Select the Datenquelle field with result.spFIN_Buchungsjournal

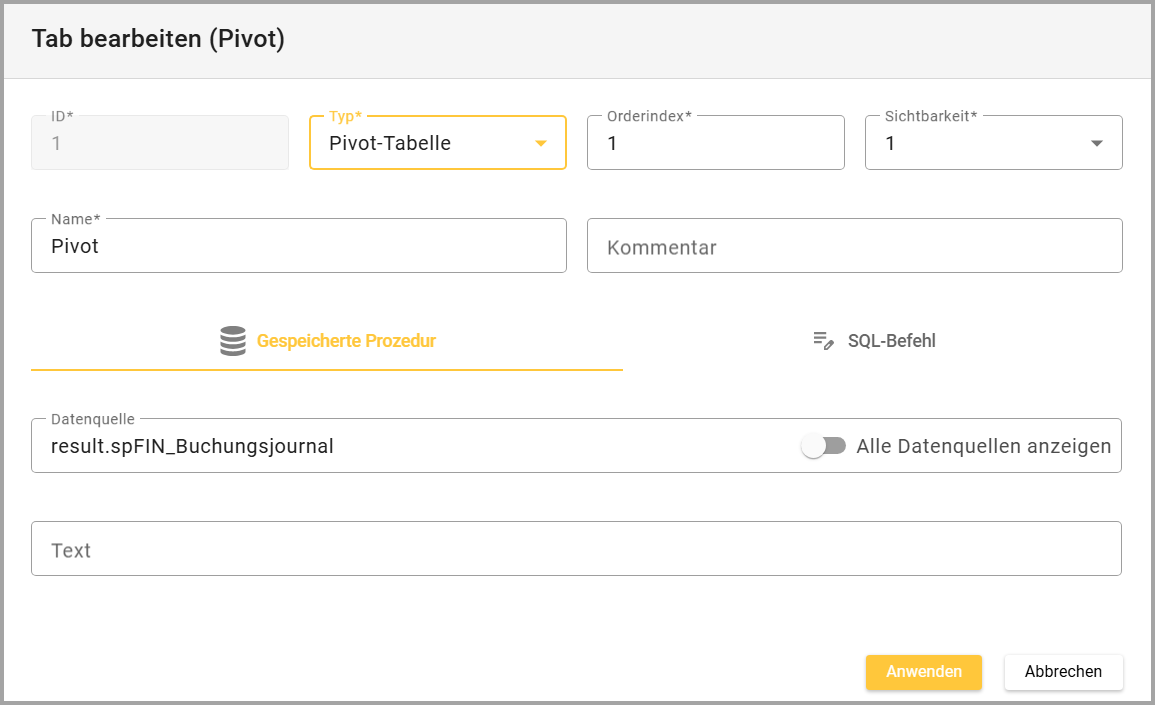tap(400, 446)
